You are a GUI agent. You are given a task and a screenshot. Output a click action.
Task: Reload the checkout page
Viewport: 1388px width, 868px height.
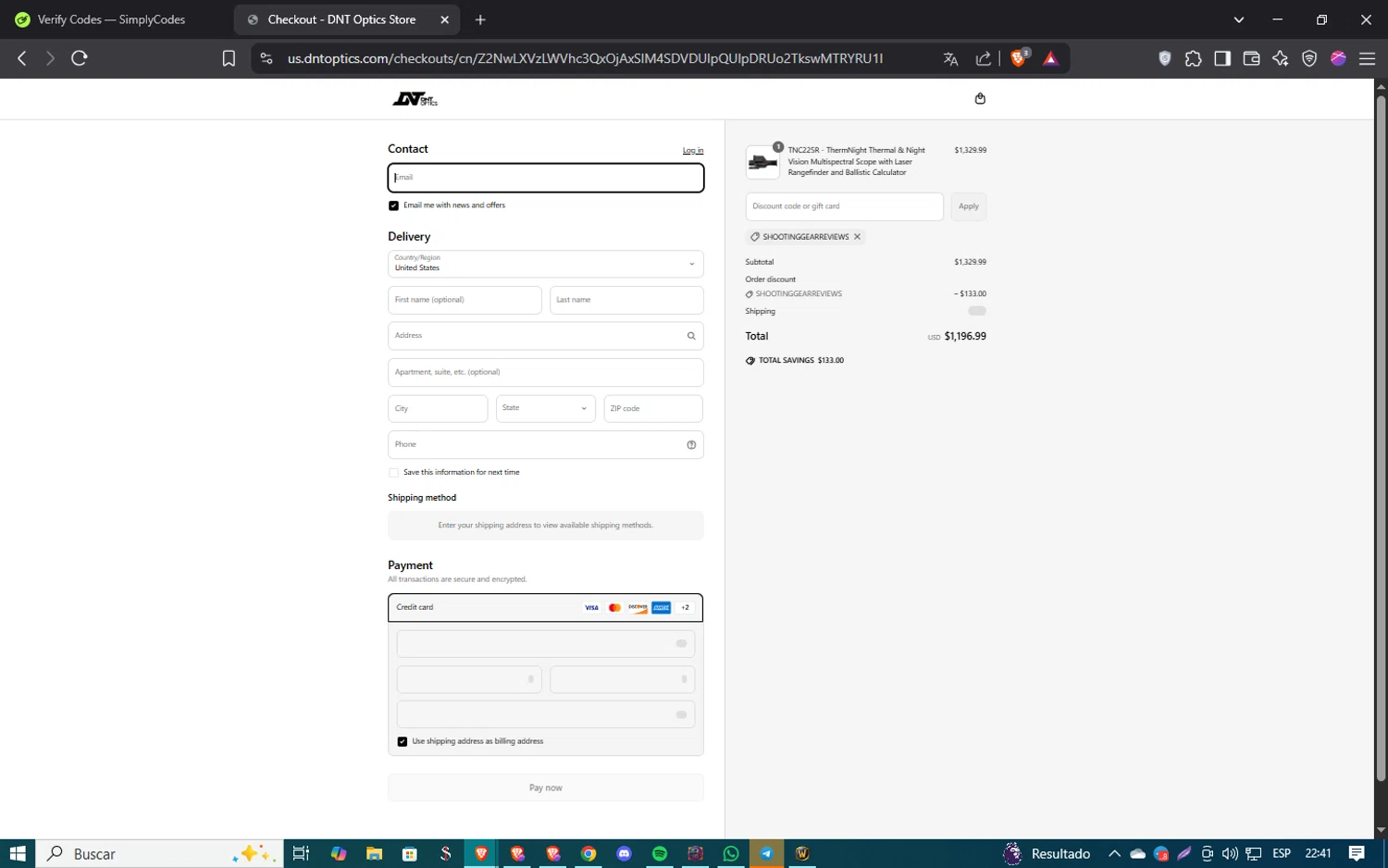point(80,58)
